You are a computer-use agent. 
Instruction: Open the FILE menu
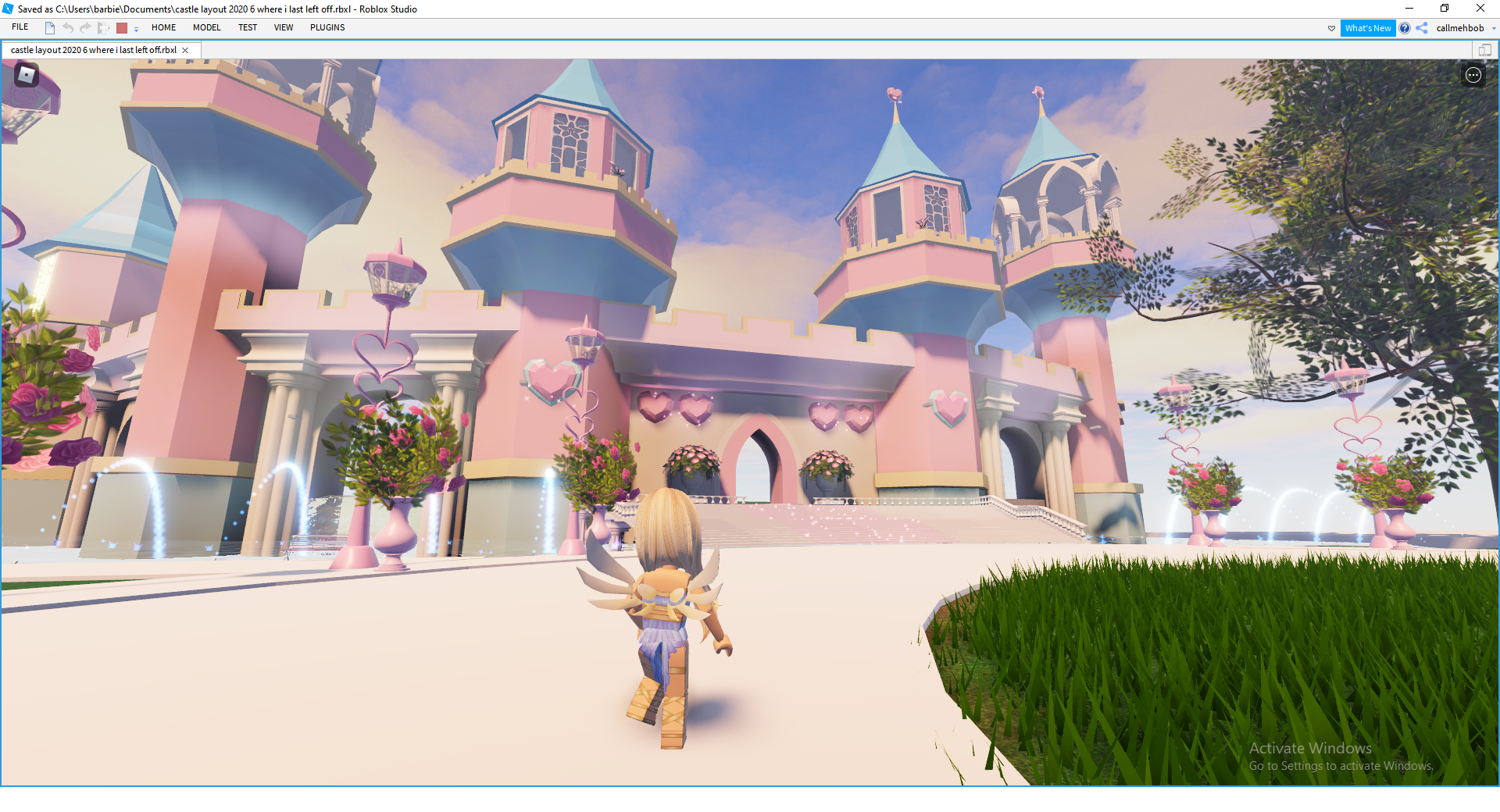(x=20, y=27)
